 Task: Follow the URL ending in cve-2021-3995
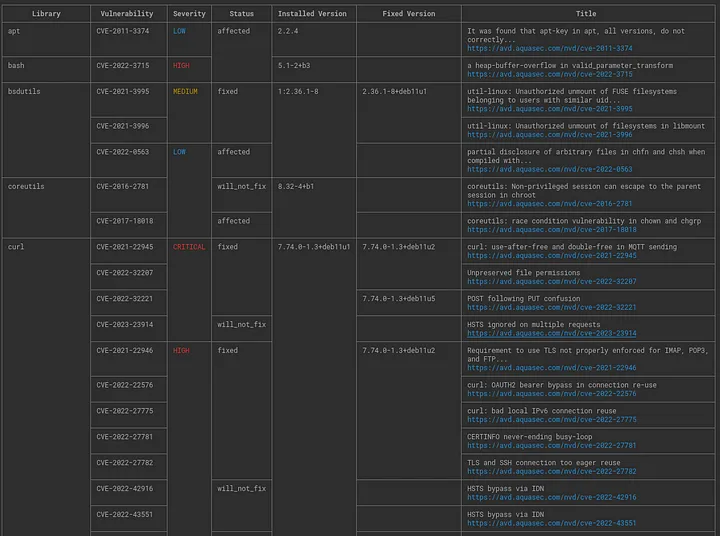pos(550,109)
